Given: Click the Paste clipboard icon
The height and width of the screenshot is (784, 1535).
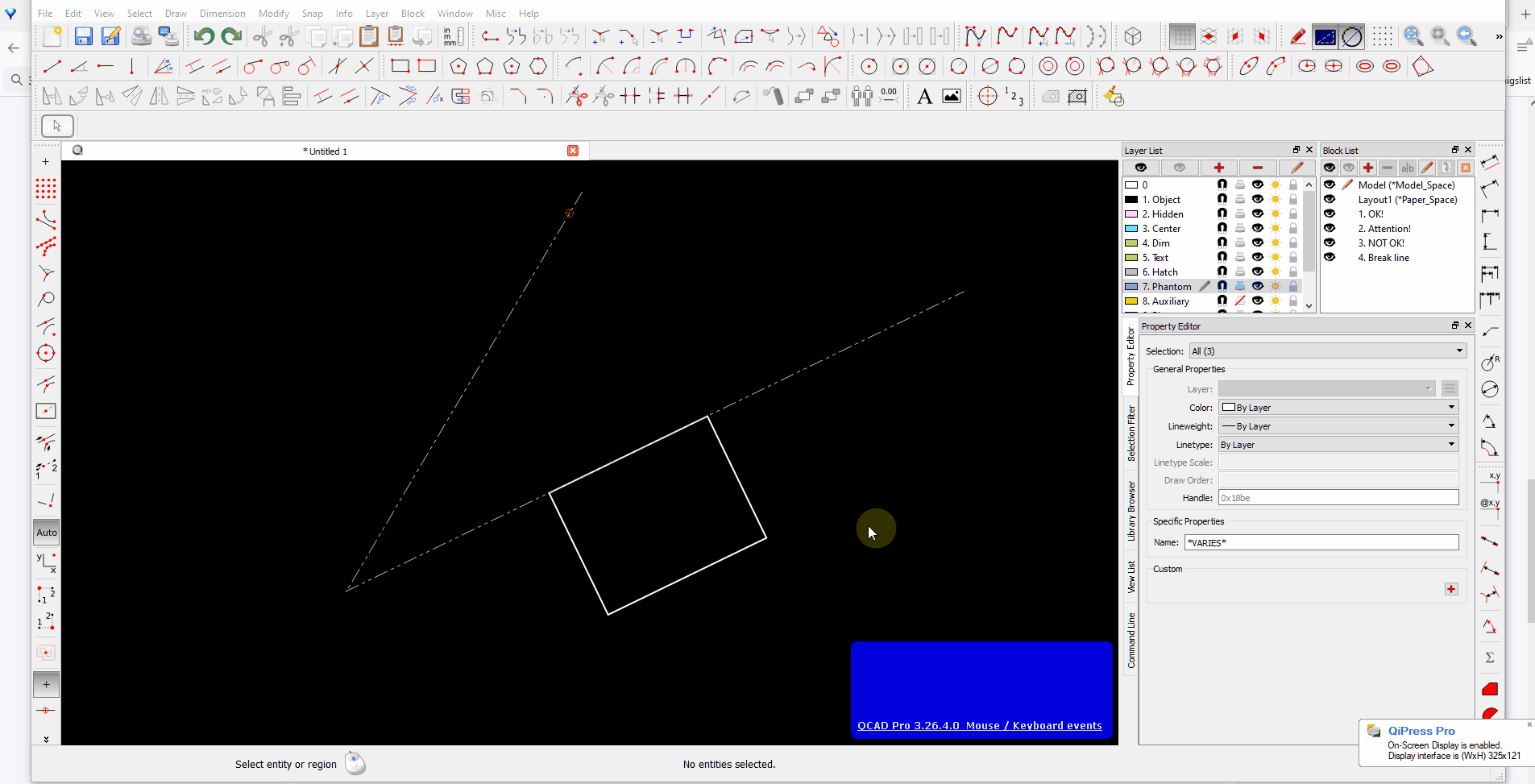Looking at the screenshot, I should coord(368,36).
